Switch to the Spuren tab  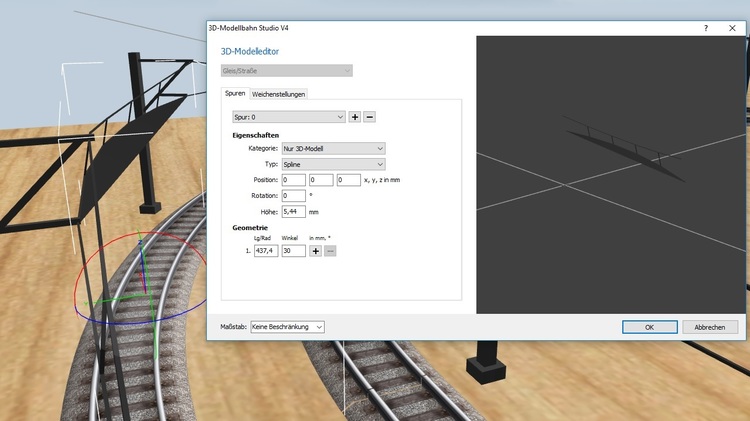[235, 93]
